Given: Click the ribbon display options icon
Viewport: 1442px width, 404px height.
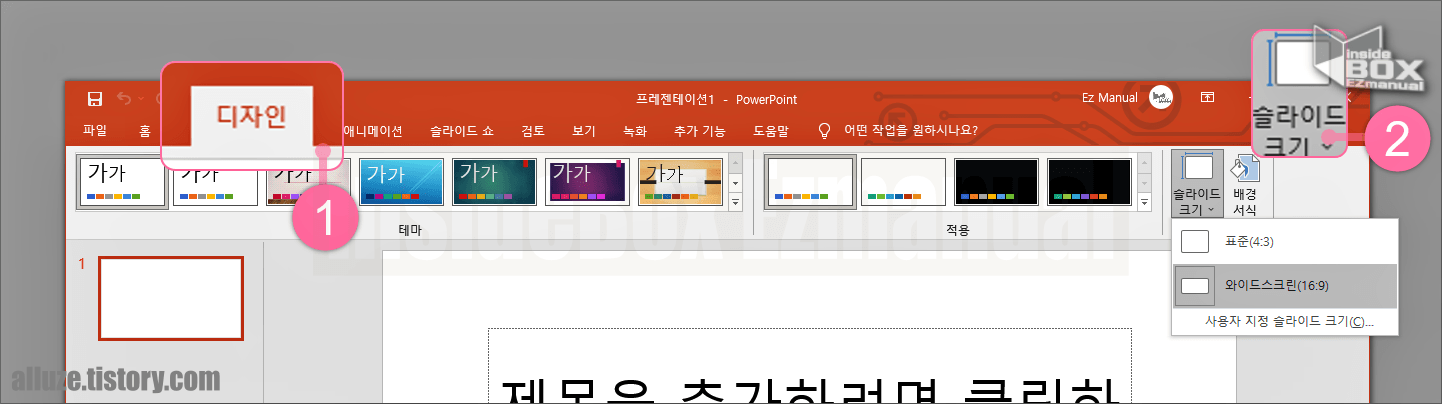Looking at the screenshot, I should (x=1208, y=98).
